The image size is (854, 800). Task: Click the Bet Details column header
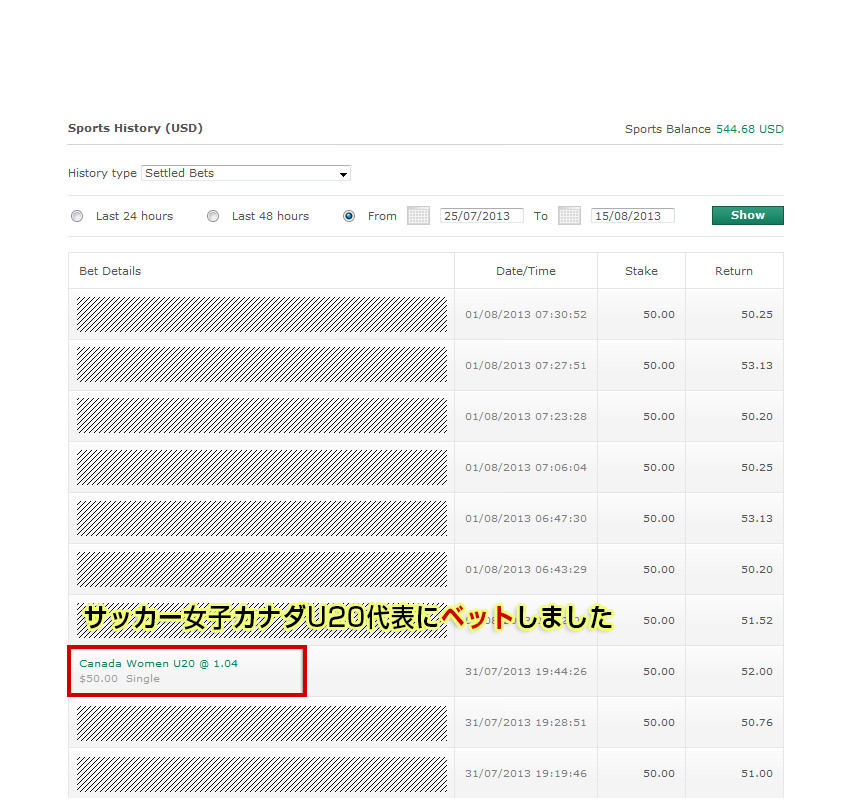click(110, 271)
